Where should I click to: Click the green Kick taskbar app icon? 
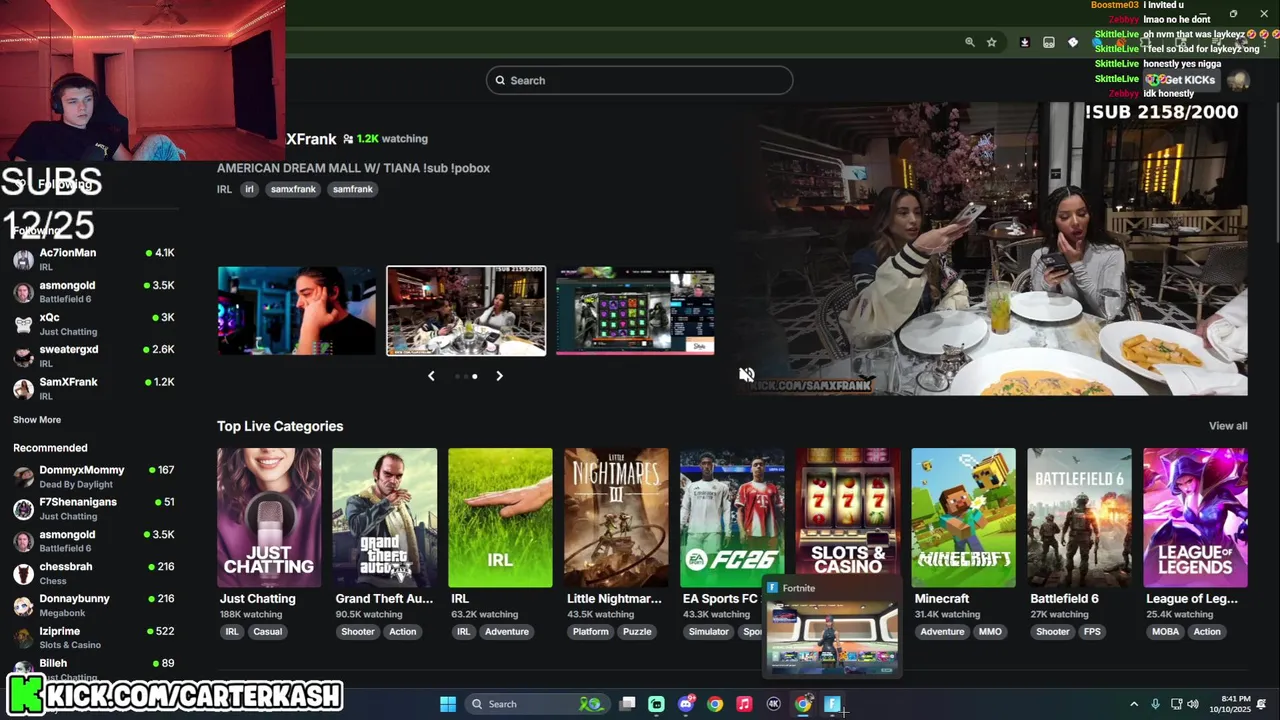[x=656, y=704]
